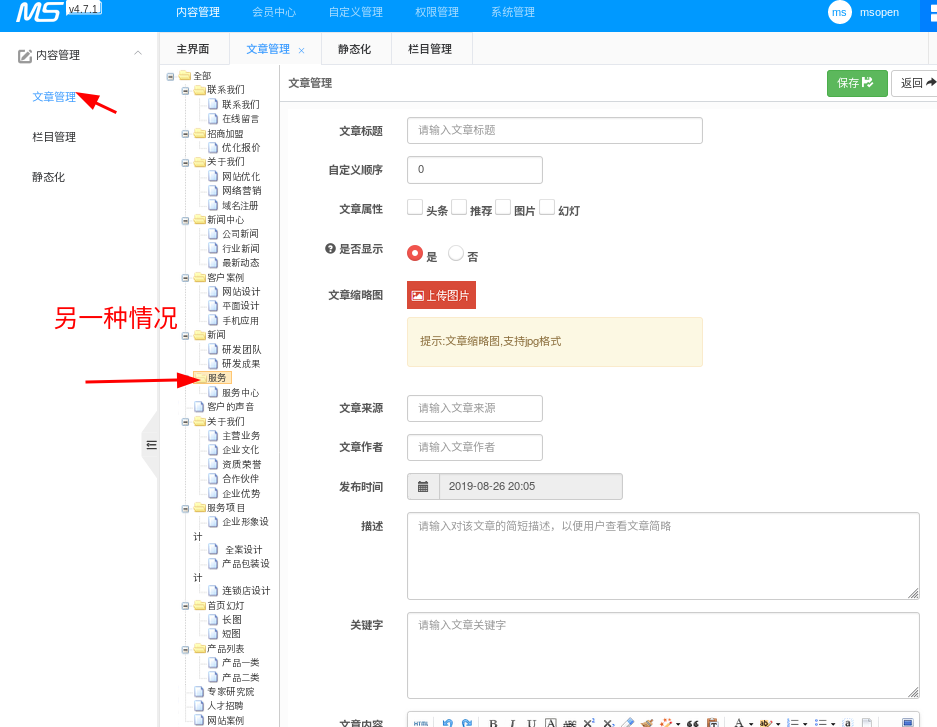Click the font color A icon
The height and width of the screenshot is (727, 937).
[739, 723]
